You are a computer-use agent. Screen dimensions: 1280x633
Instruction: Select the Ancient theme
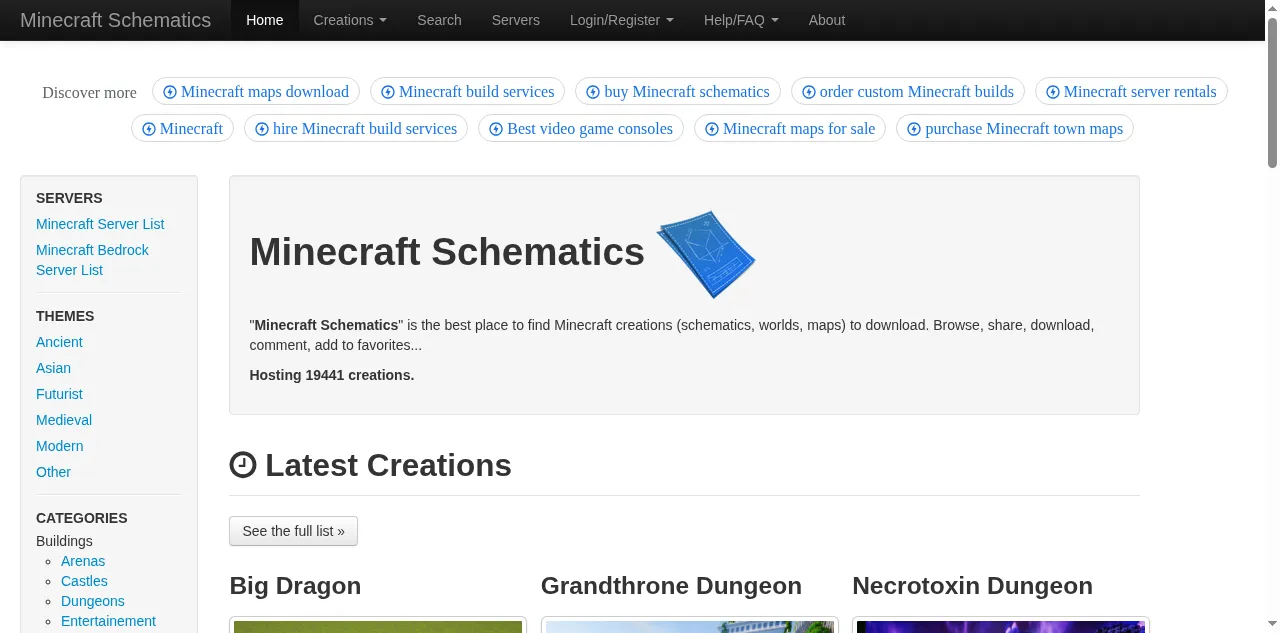[59, 342]
